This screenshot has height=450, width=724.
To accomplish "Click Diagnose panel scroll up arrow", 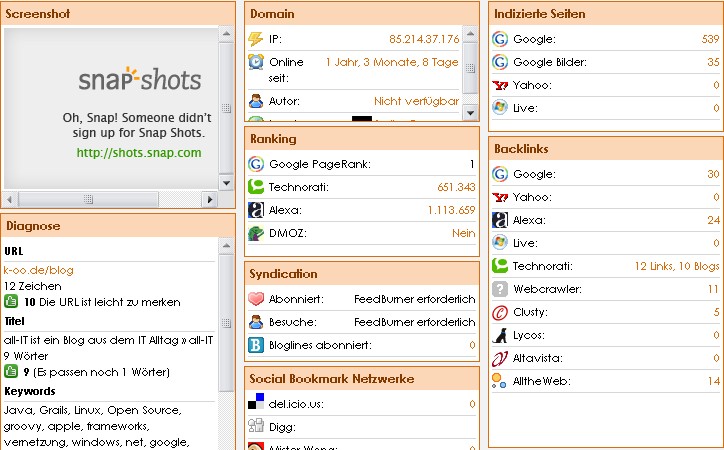I will click(x=226, y=246).
